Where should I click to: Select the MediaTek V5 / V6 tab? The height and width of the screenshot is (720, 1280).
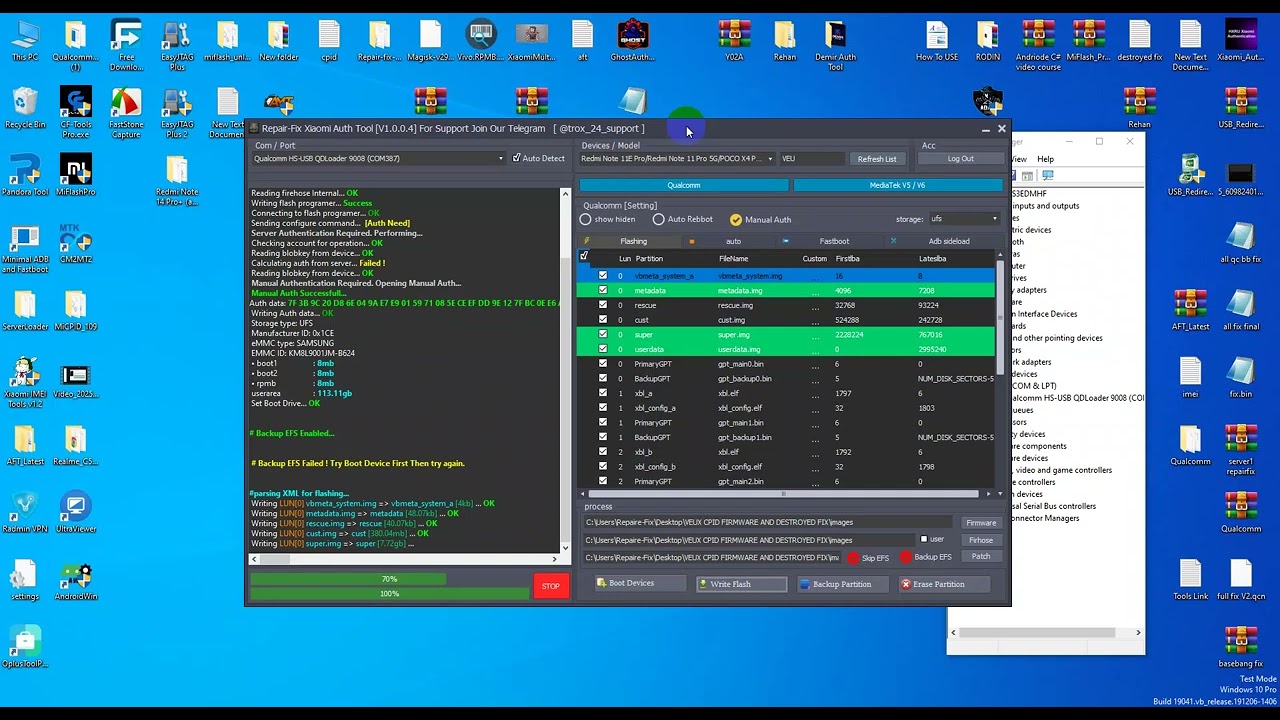click(897, 185)
